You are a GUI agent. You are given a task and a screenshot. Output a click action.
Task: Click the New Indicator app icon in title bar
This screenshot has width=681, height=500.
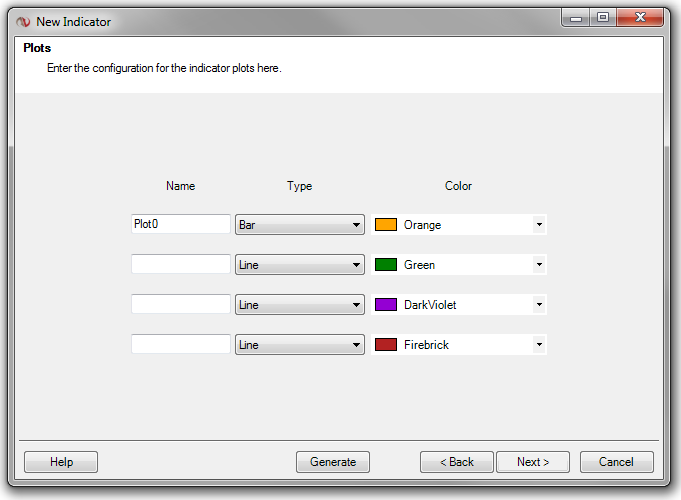click(23, 22)
